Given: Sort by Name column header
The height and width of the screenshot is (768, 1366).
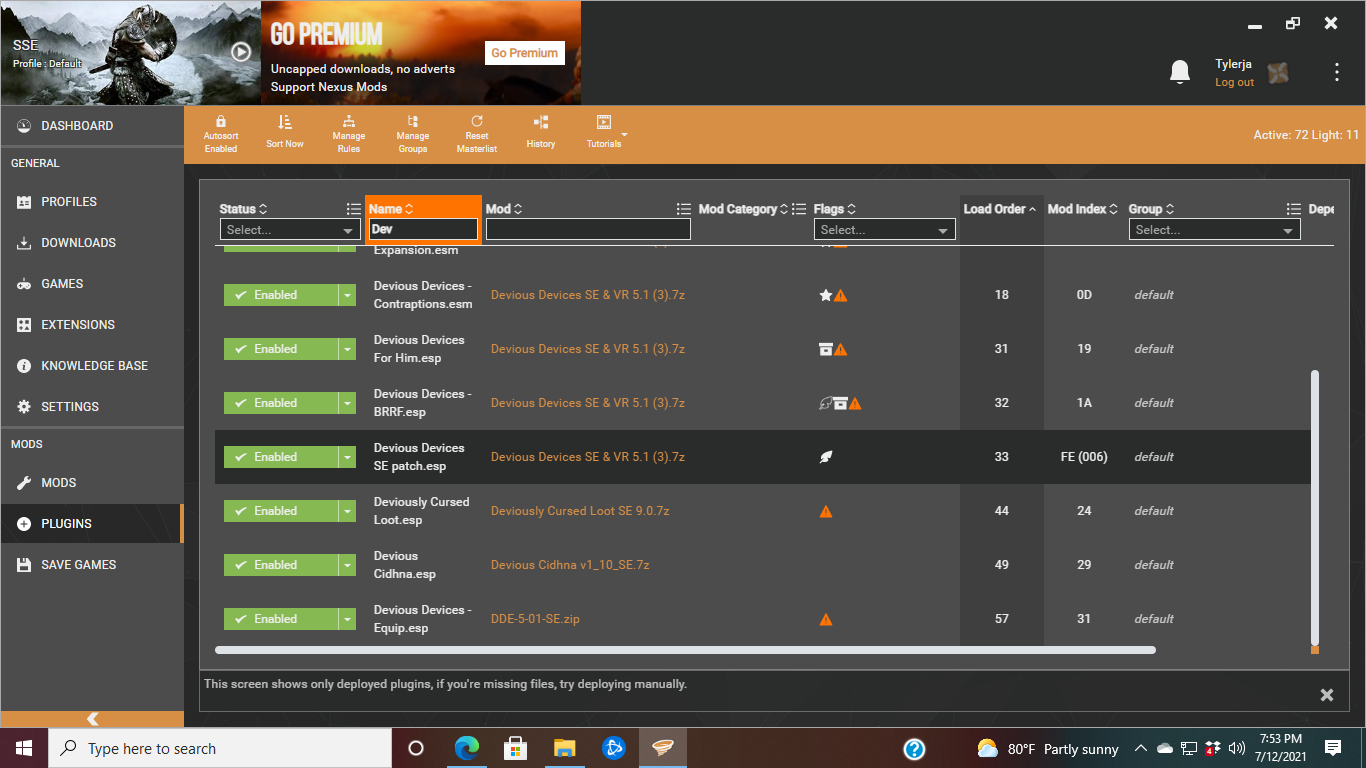Looking at the screenshot, I should (x=391, y=209).
